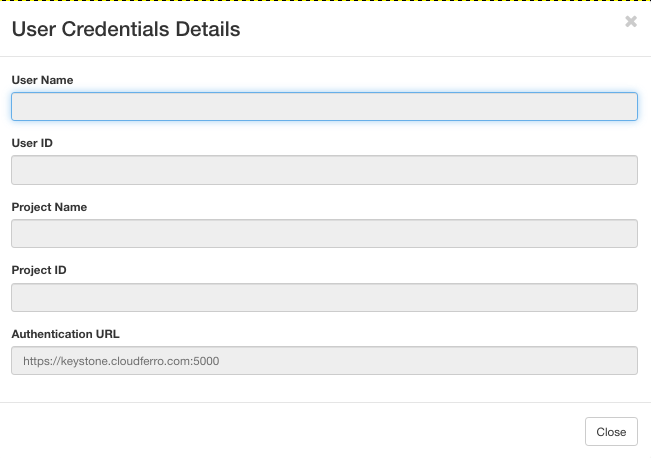Viewport: 651px width, 458px height.
Task: Select the Project Name text box
Action: click(x=324, y=234)
